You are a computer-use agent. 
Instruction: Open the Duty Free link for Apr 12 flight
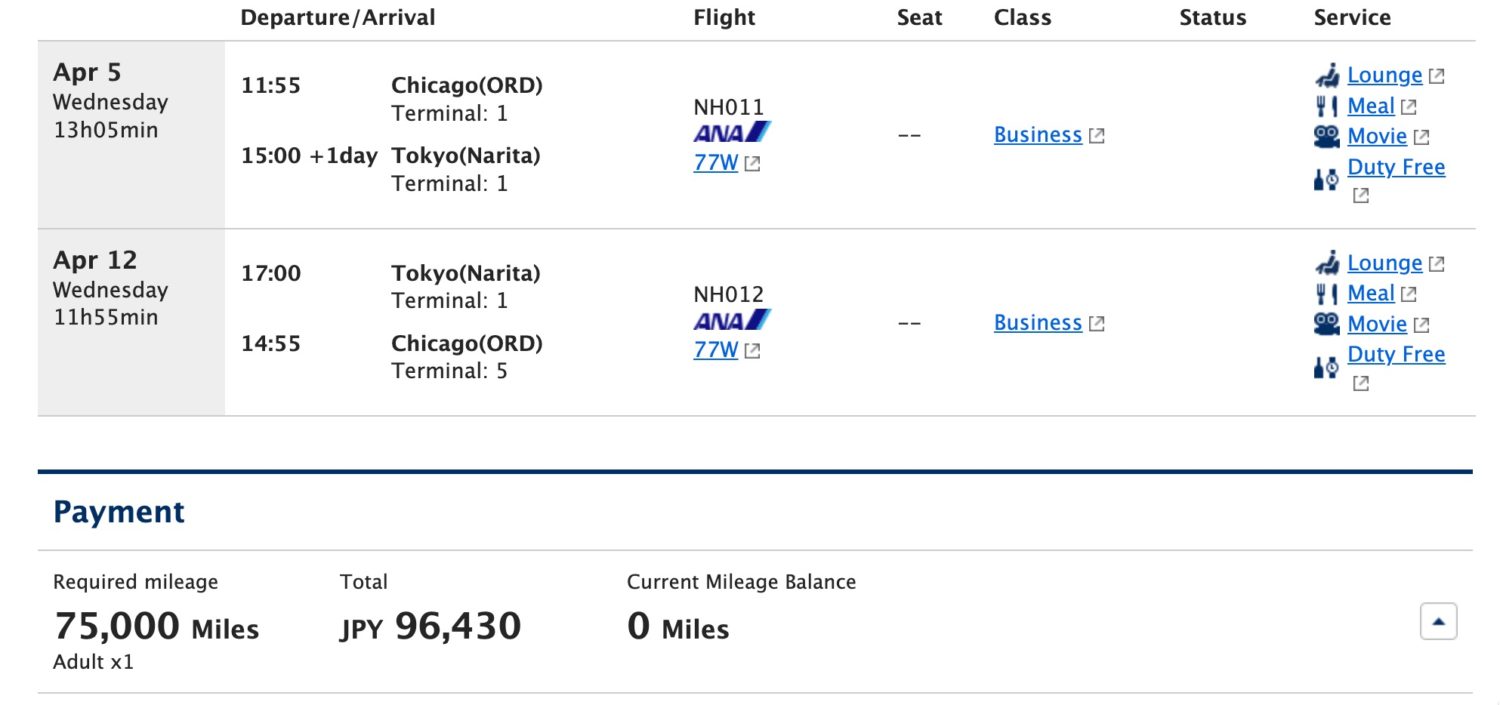(1396, 354)
